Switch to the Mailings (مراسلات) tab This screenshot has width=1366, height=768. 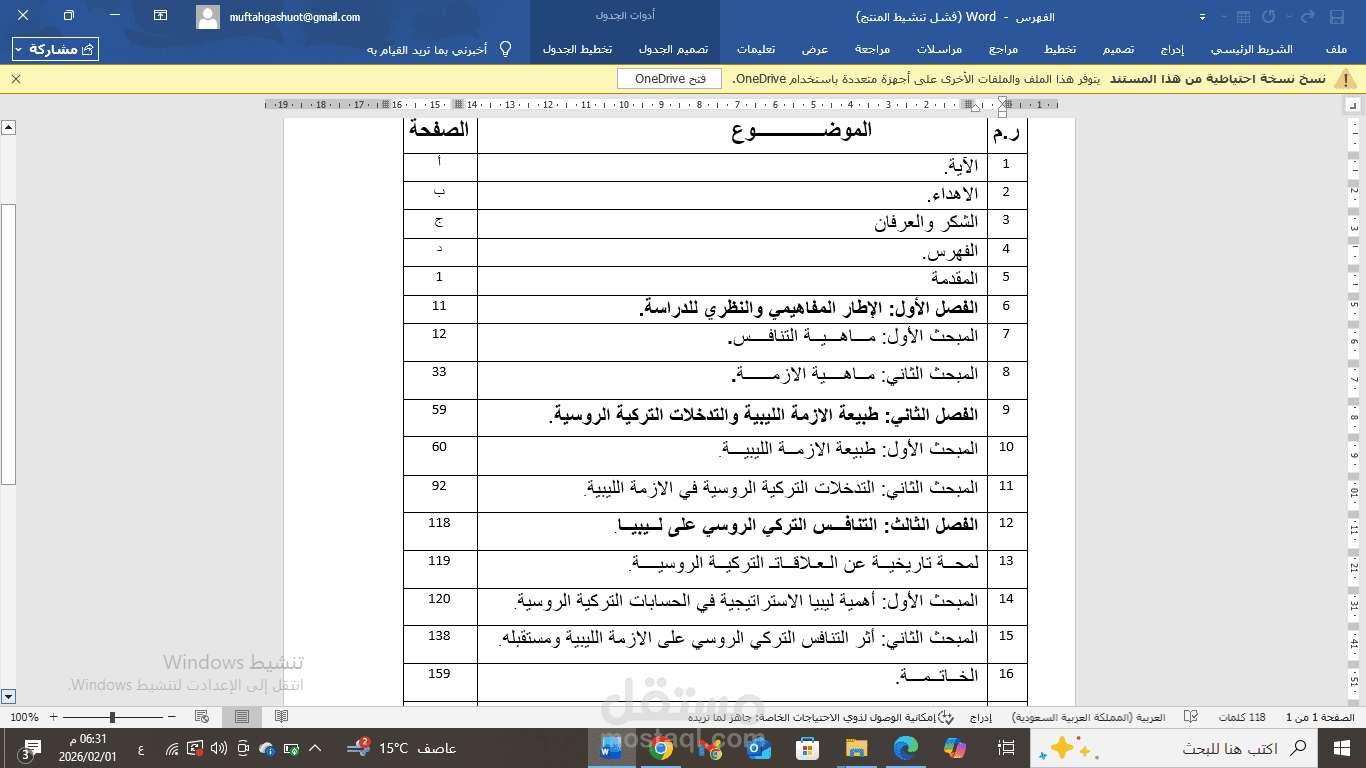coord(940,49)
